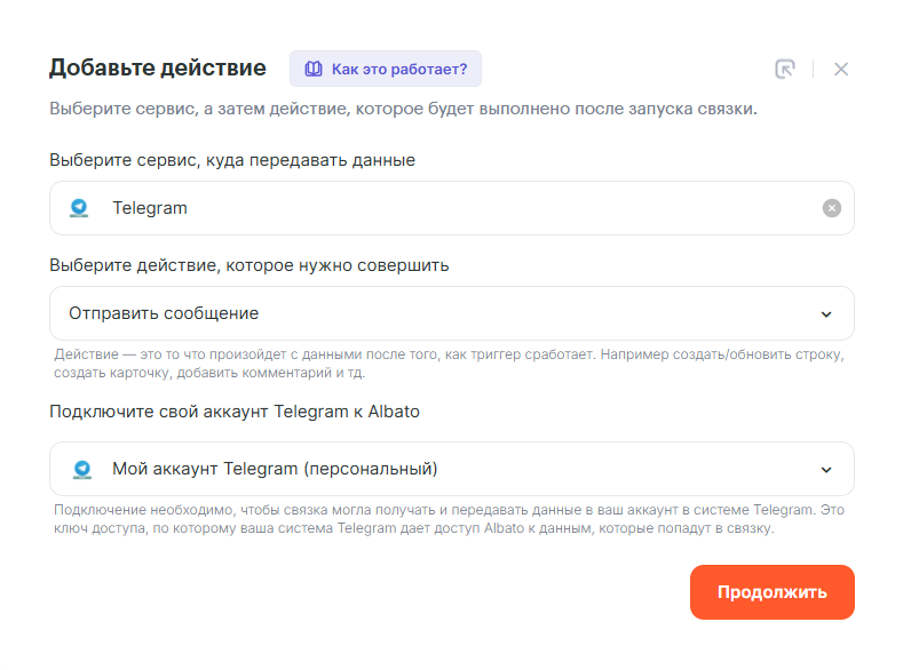
Task: Open the 'Мой аккаунт Telegram (персональный)' dropdown
Action: coord(451,469)
